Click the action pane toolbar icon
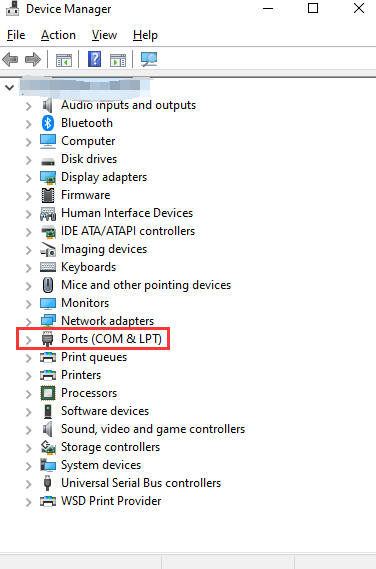Viewport: 376px width, 569px height. [x=118, y=60]
